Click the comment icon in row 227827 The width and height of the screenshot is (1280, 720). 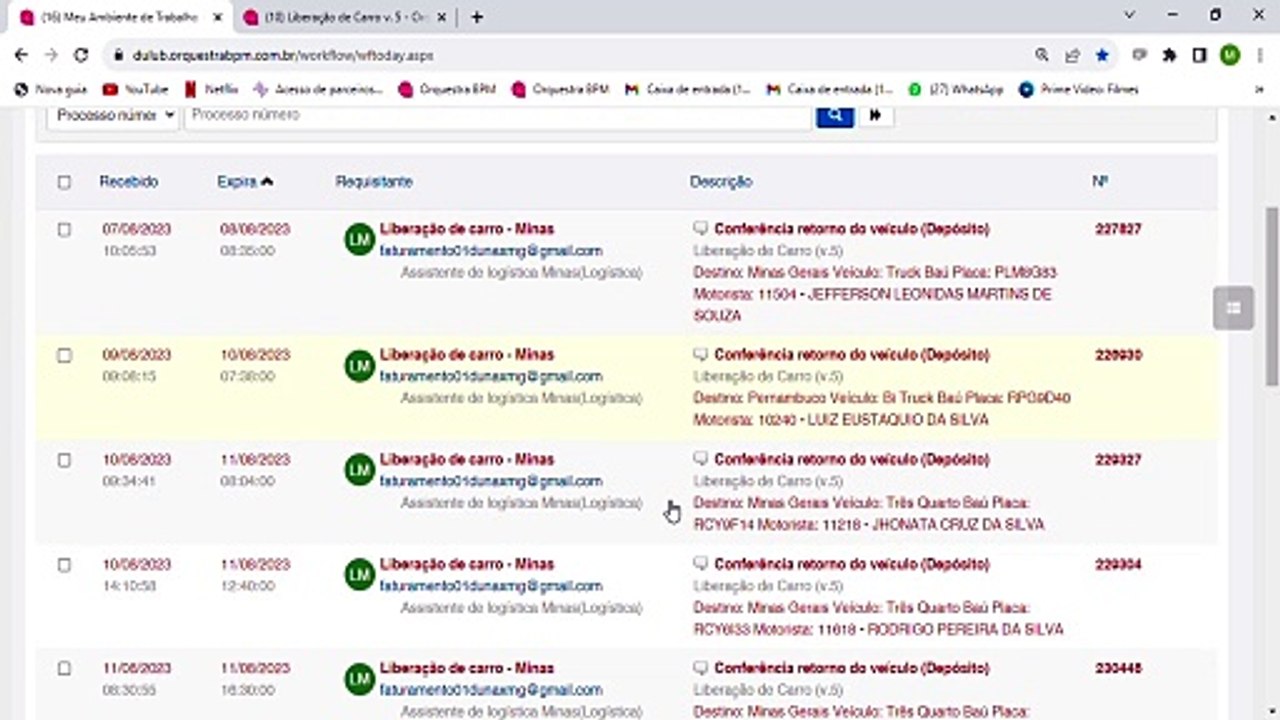700,229
